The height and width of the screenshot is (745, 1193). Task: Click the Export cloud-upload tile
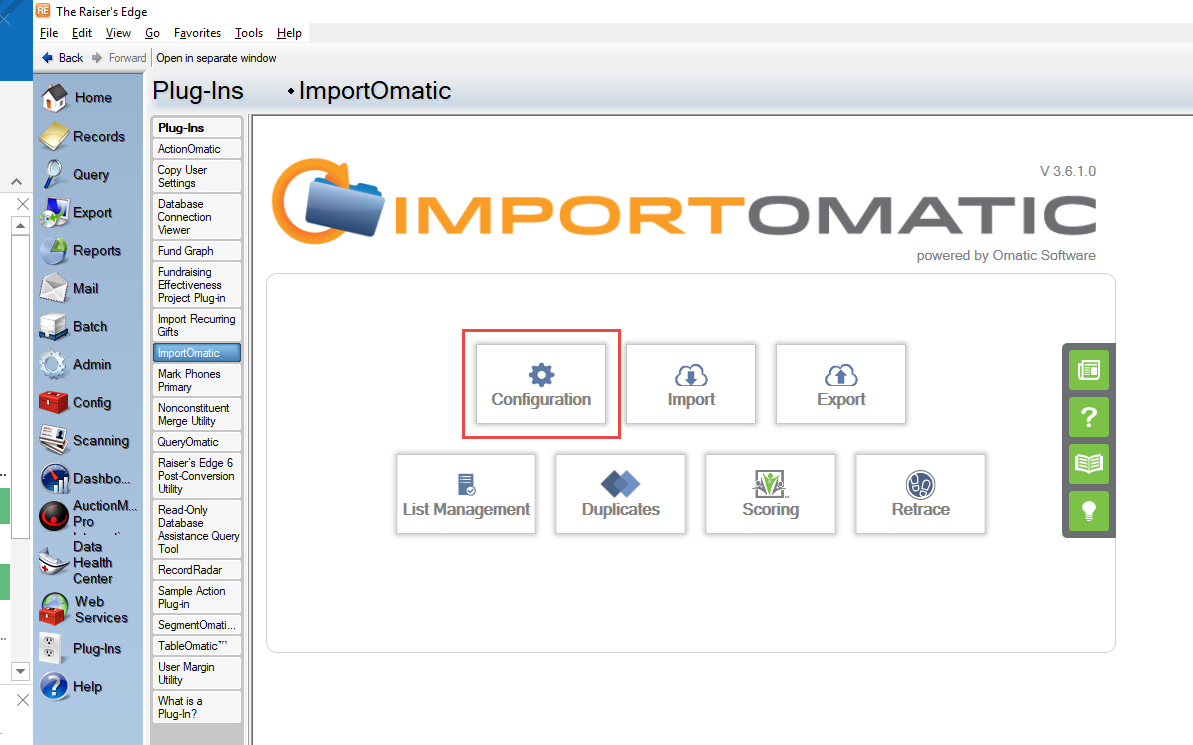click(x=840, y=384)
